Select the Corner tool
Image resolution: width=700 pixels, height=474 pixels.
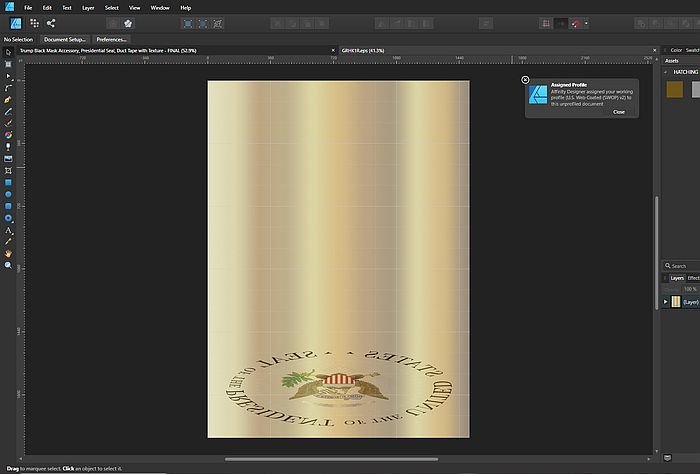pos(8,88)
